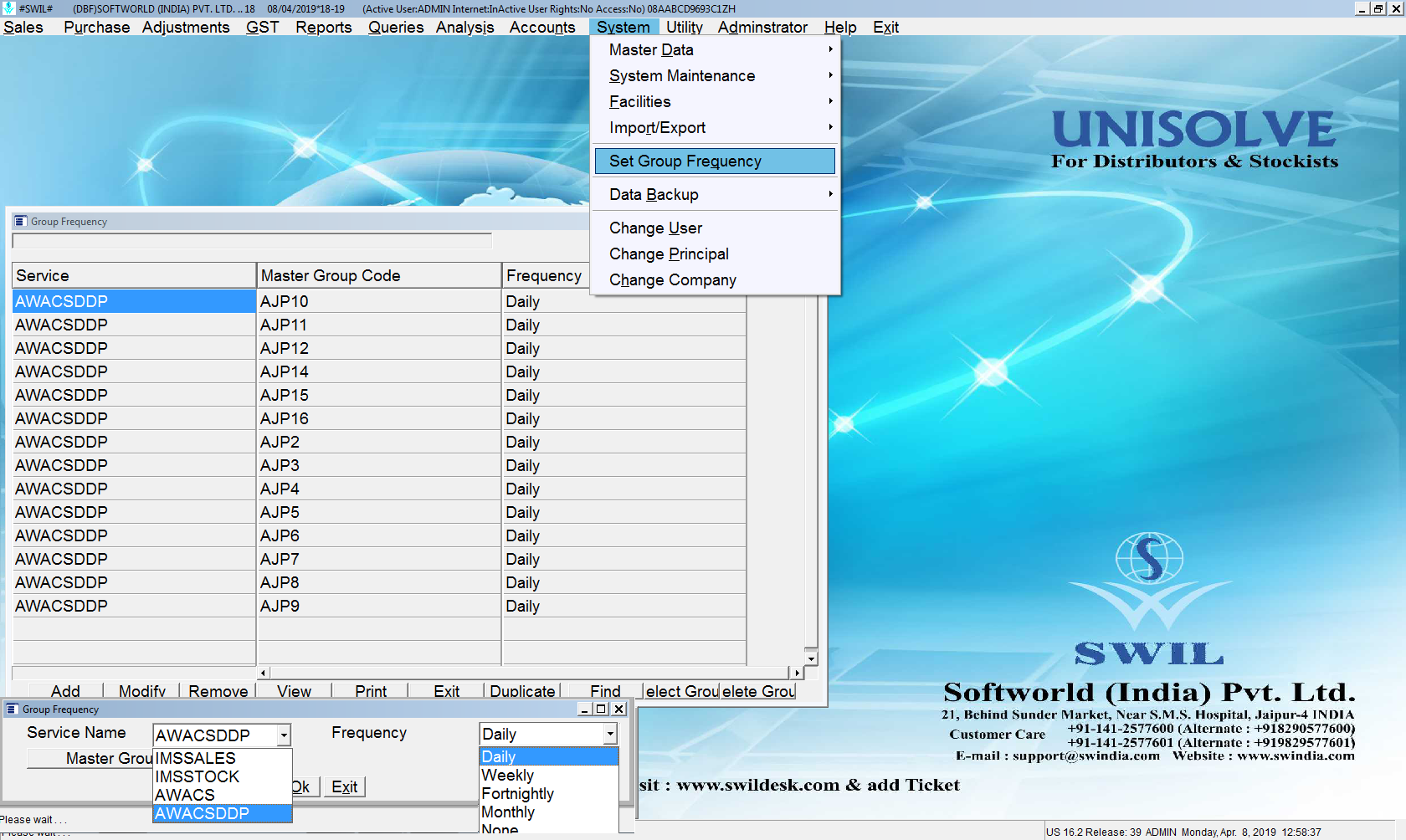
Task: Open the Service Name dropdown arrow
Action: (285, 735)
